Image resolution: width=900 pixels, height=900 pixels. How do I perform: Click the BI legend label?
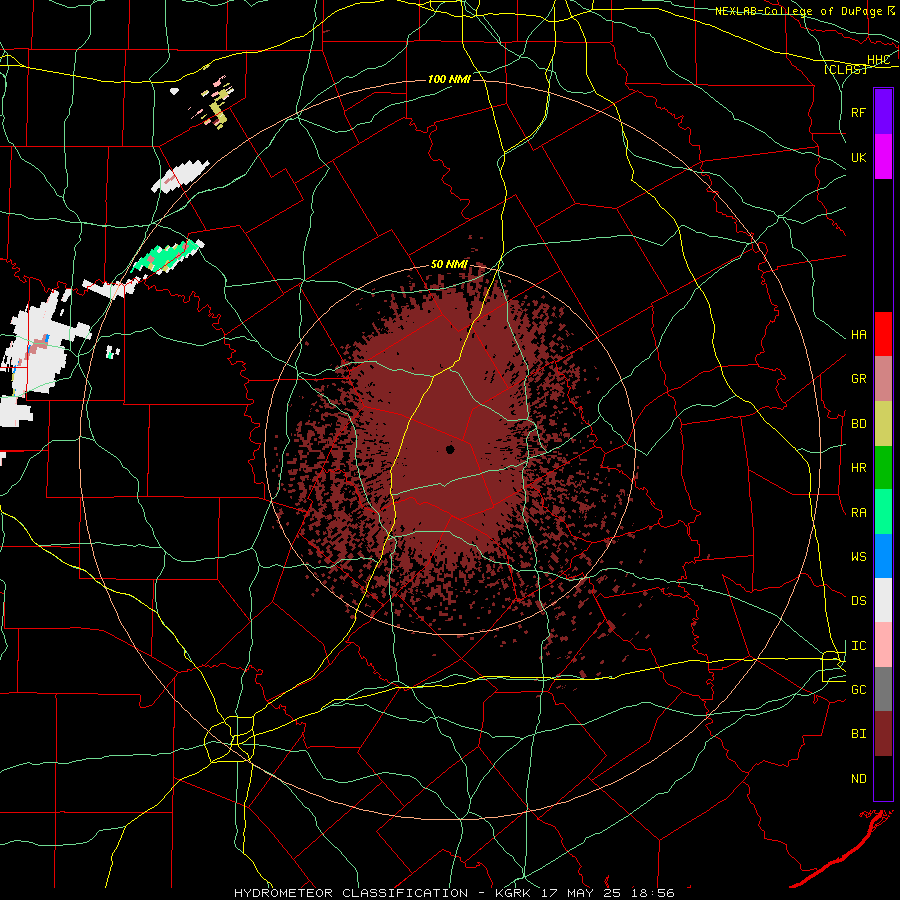(858, 734)
